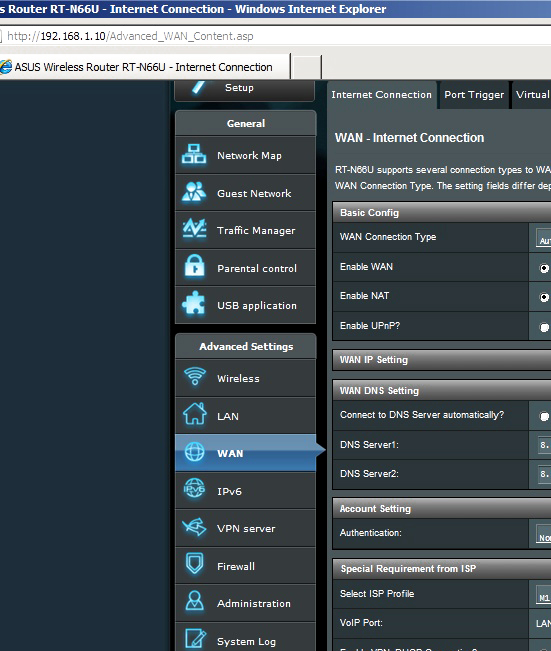Click the WAN IP Setting section header
This screenshot has height=651, width=551.
coord(442,360)
